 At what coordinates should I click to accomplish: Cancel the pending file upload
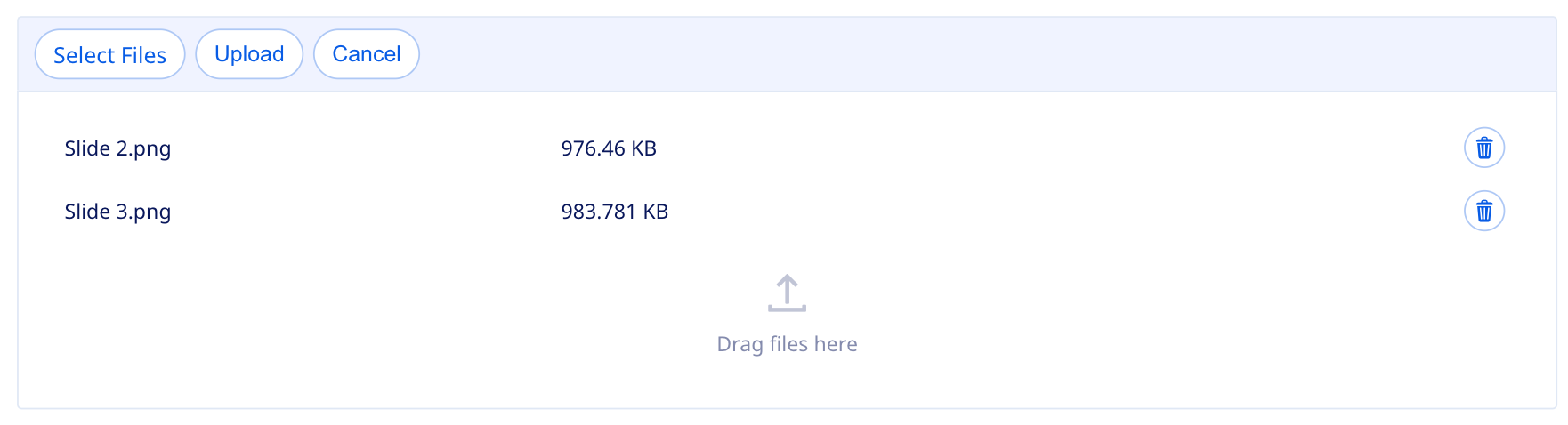pos(366,54)
